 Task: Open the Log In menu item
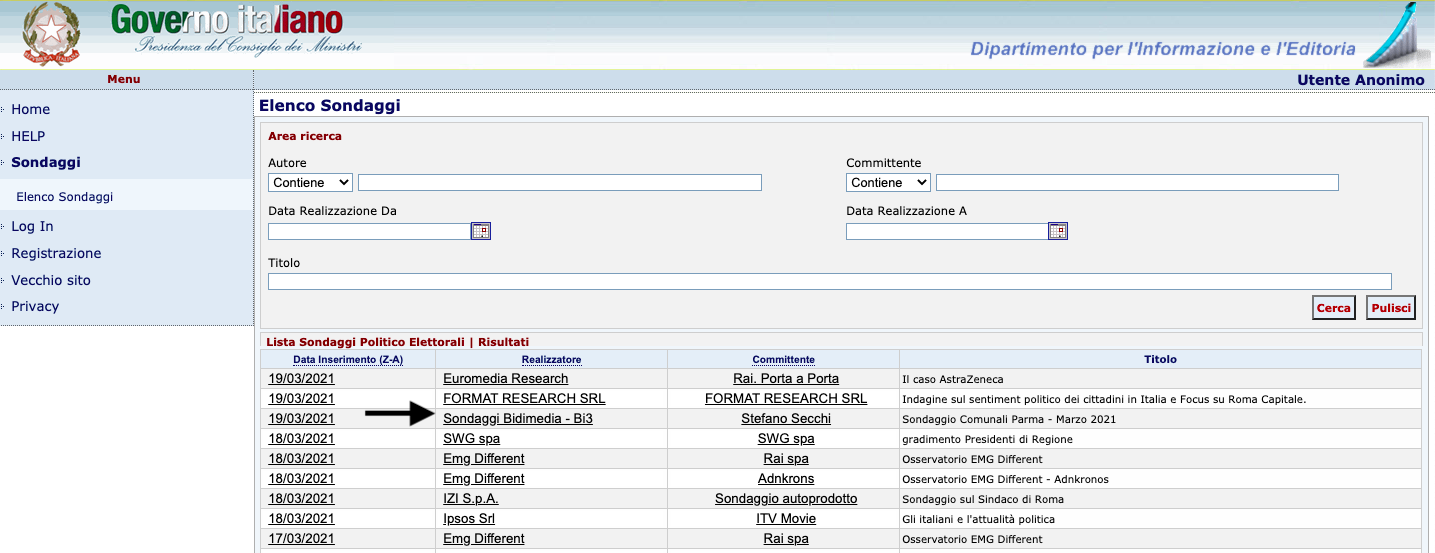(x=33, y=227)
